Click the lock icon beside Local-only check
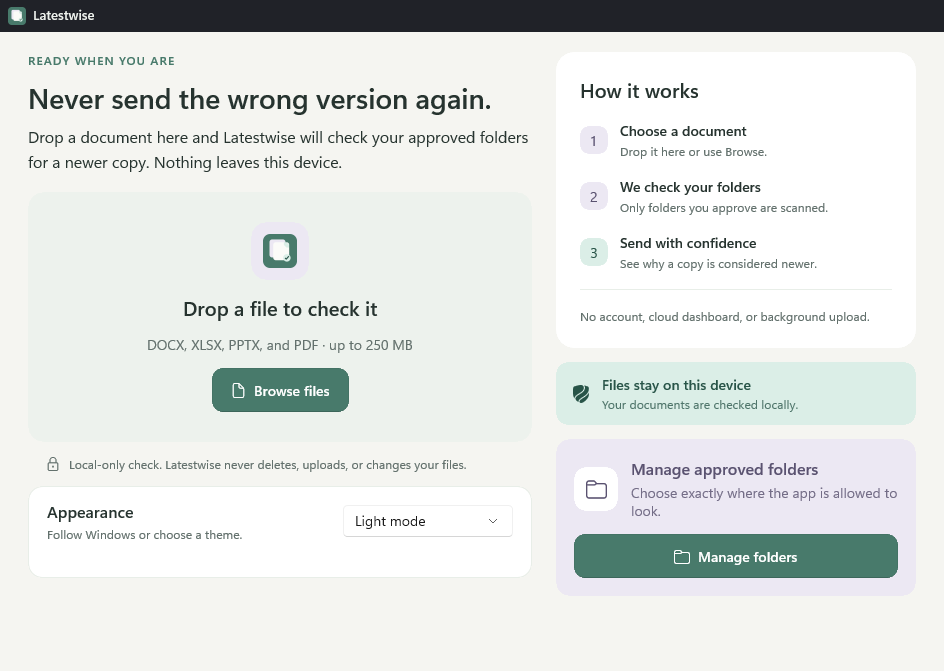Screen dimensions: 944x671 [53, 465]
